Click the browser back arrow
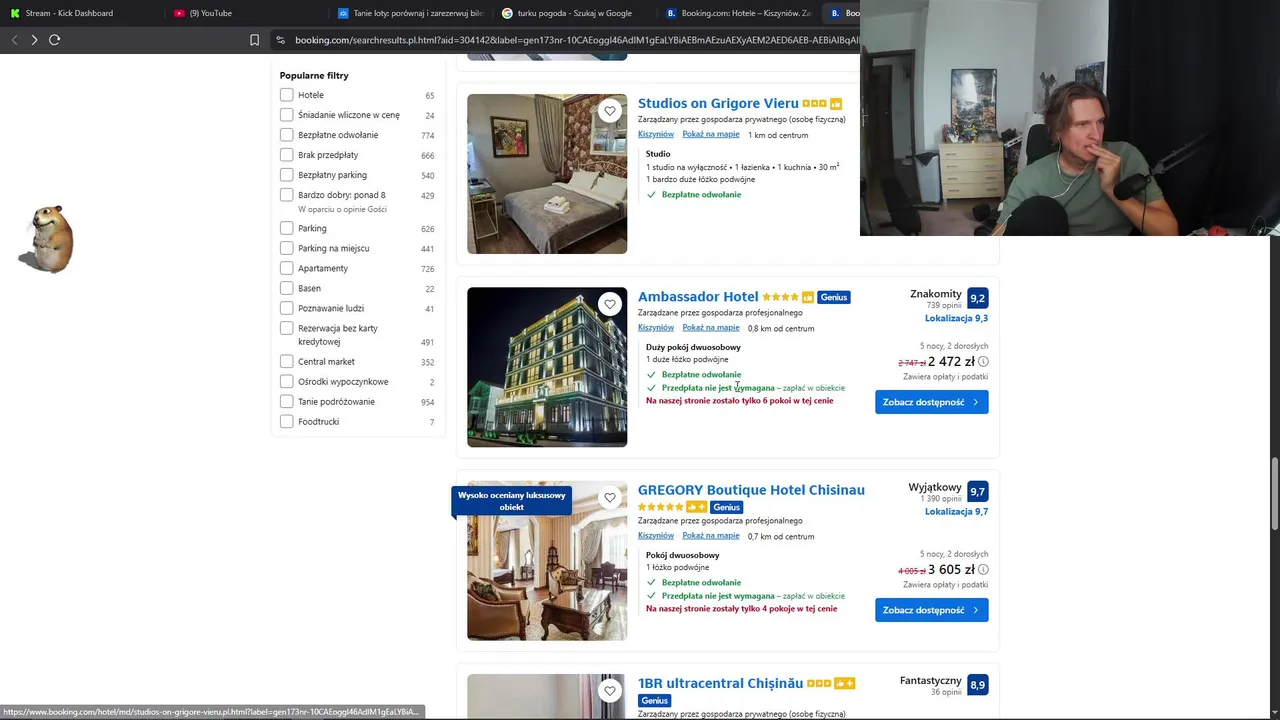The image size is (1280, 720). (14, 40)
